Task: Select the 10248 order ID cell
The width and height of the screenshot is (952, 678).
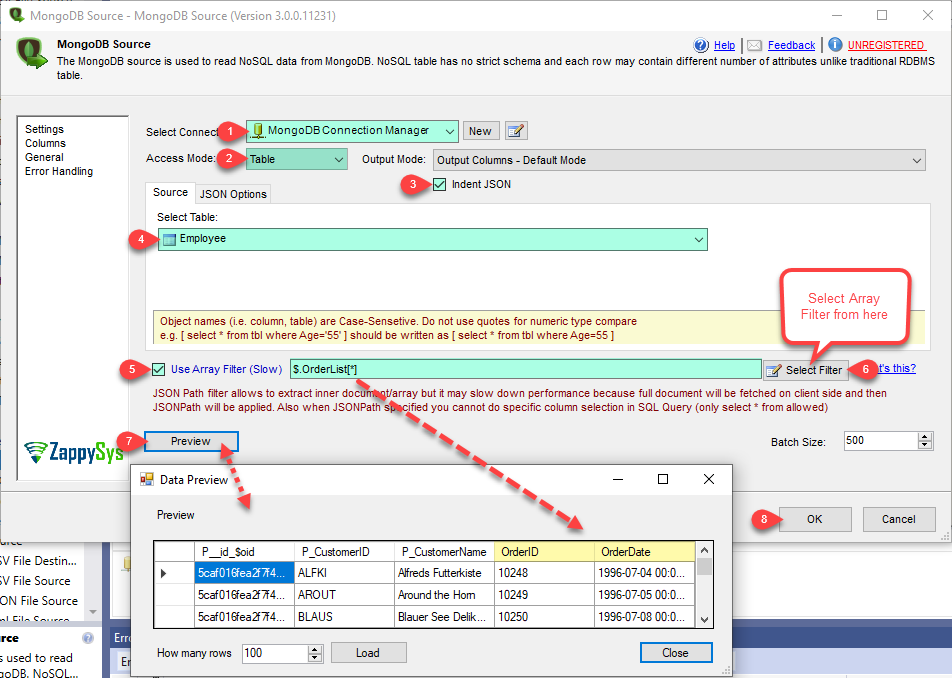Action: click(x=545, y=573)
